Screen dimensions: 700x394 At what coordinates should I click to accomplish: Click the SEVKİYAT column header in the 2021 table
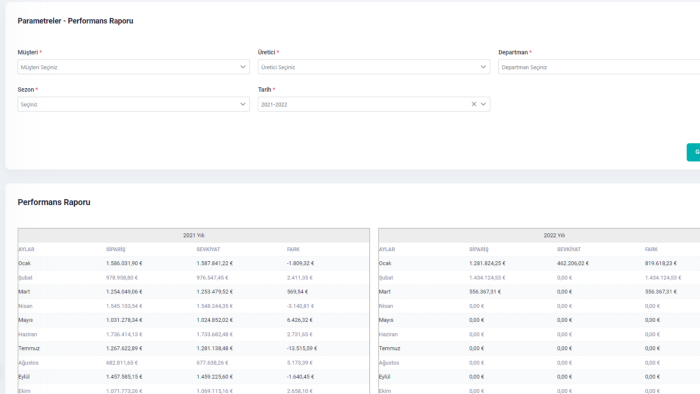pyautogui.click(x=208, y=249)
